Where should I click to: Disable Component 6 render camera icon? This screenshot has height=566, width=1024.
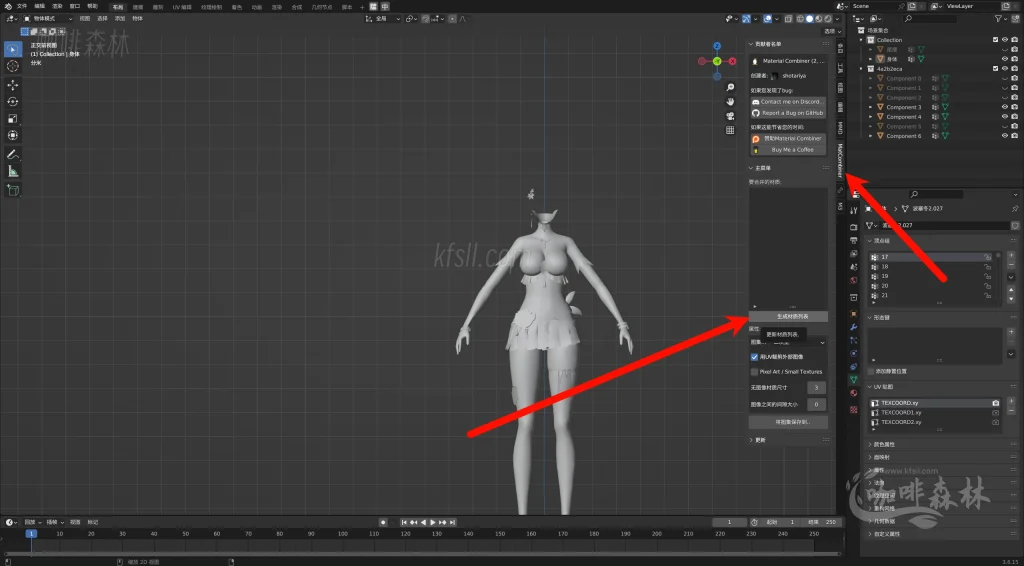pos(1015,136)
